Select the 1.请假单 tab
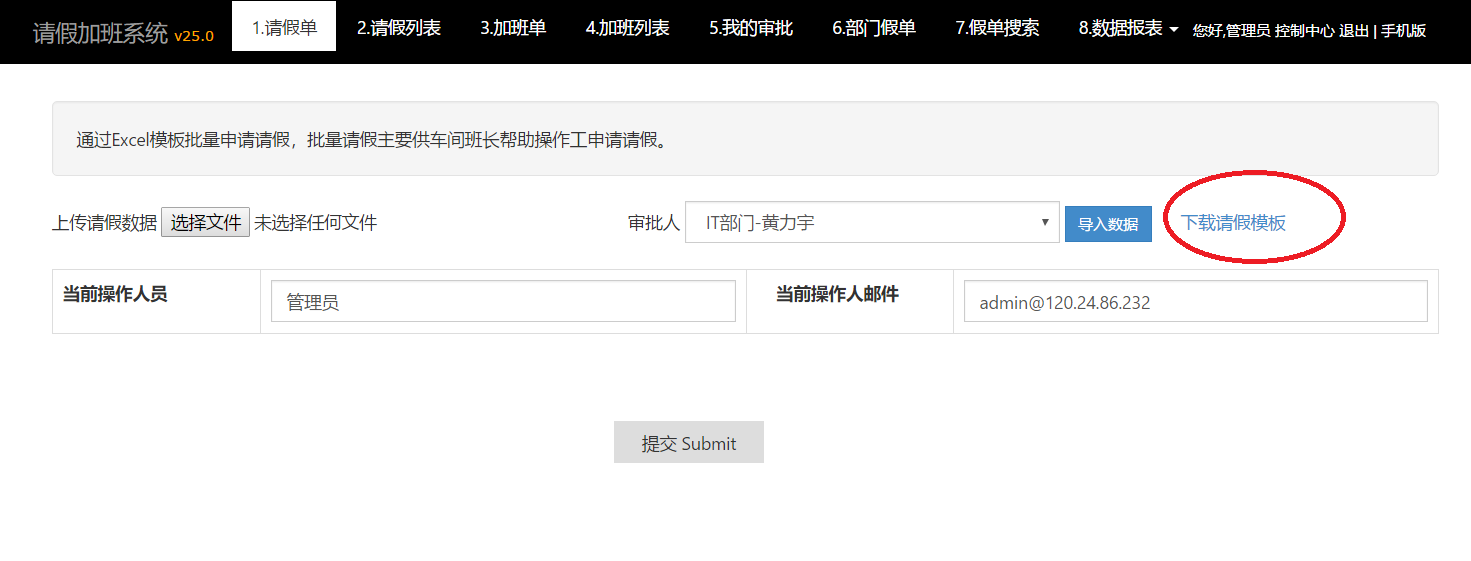Image resolution: width=1471 pixels, height=561 pixels. coord(284,28)
